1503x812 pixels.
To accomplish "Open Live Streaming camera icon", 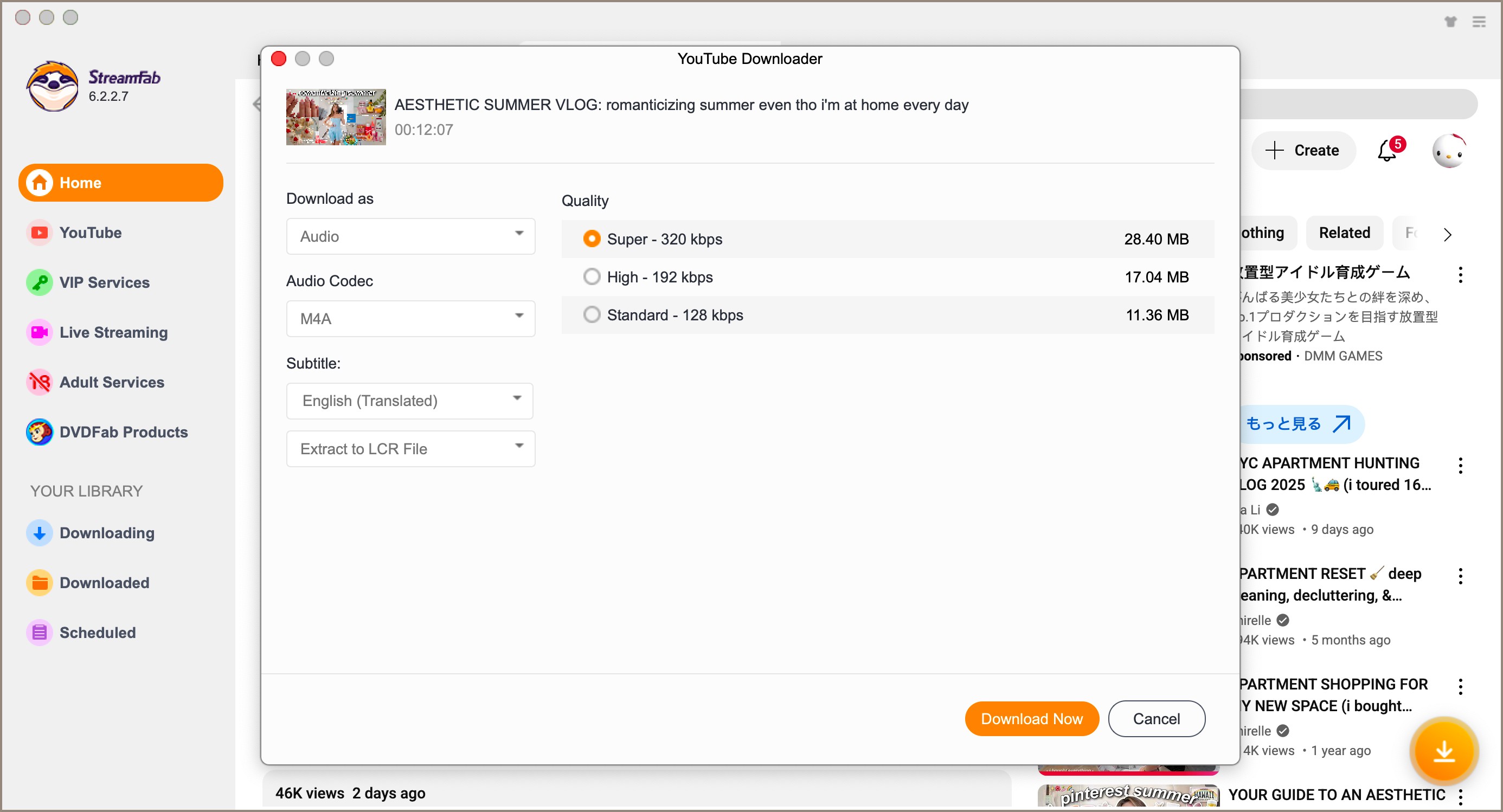I will 39,332.
